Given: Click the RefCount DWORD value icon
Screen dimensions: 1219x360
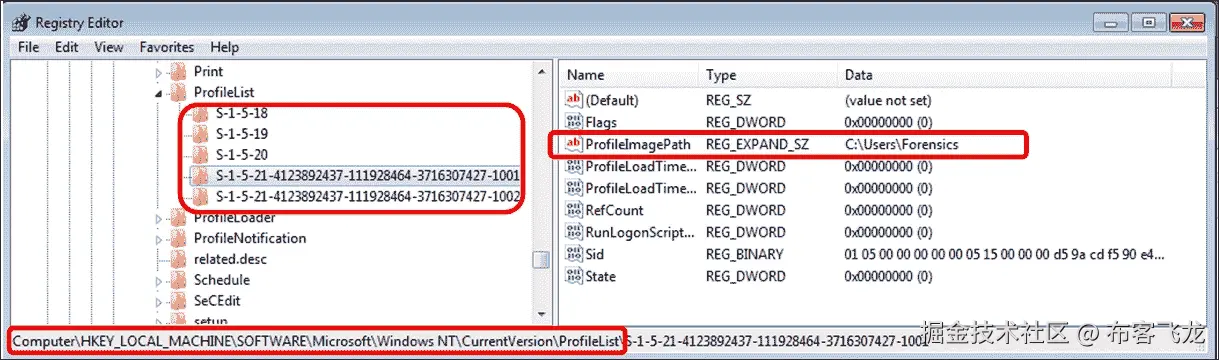Looking at the screenshot, I should coord(574,210).
